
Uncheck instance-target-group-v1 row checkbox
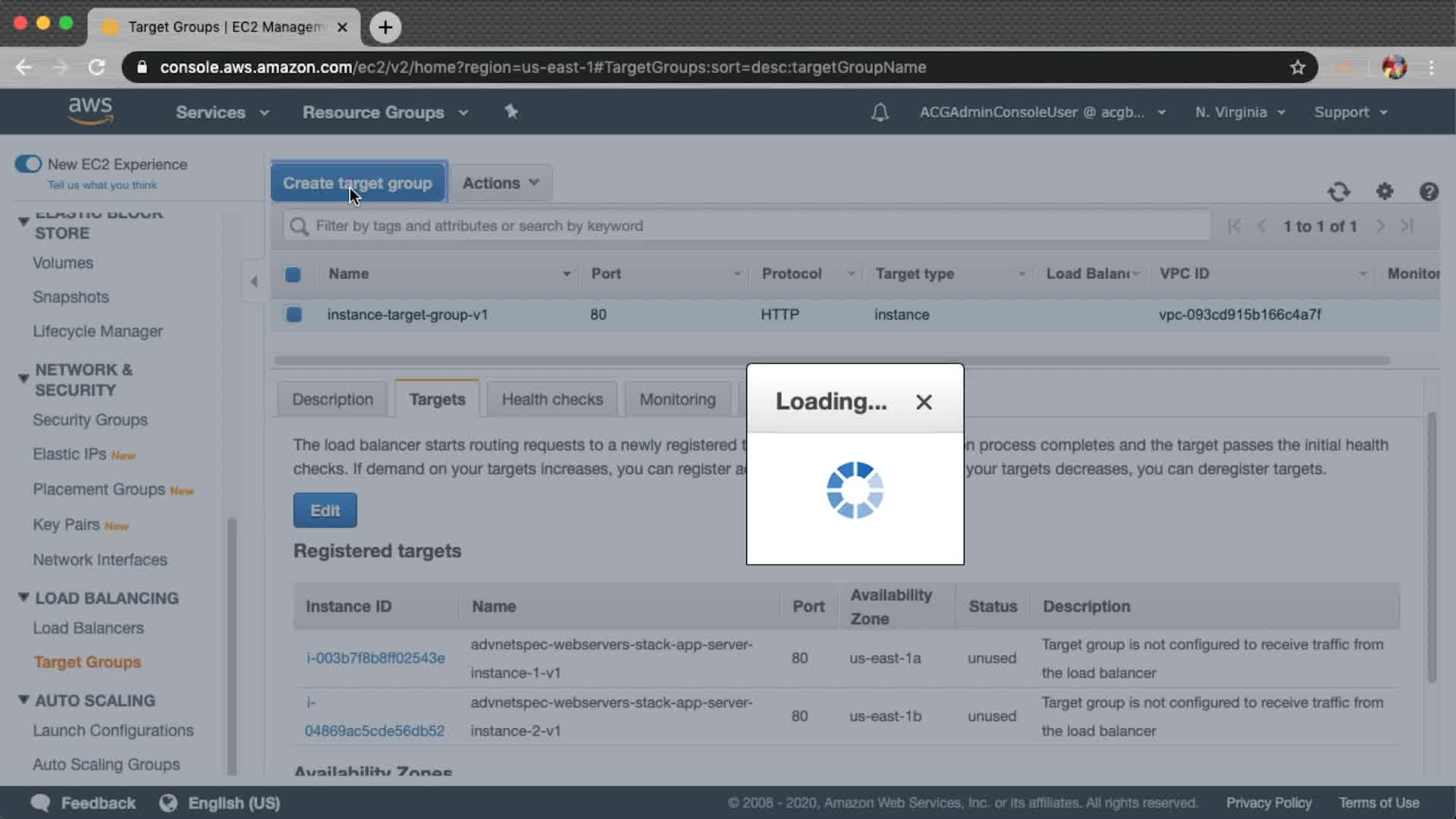pyautogui.click(x=294, y=314)
